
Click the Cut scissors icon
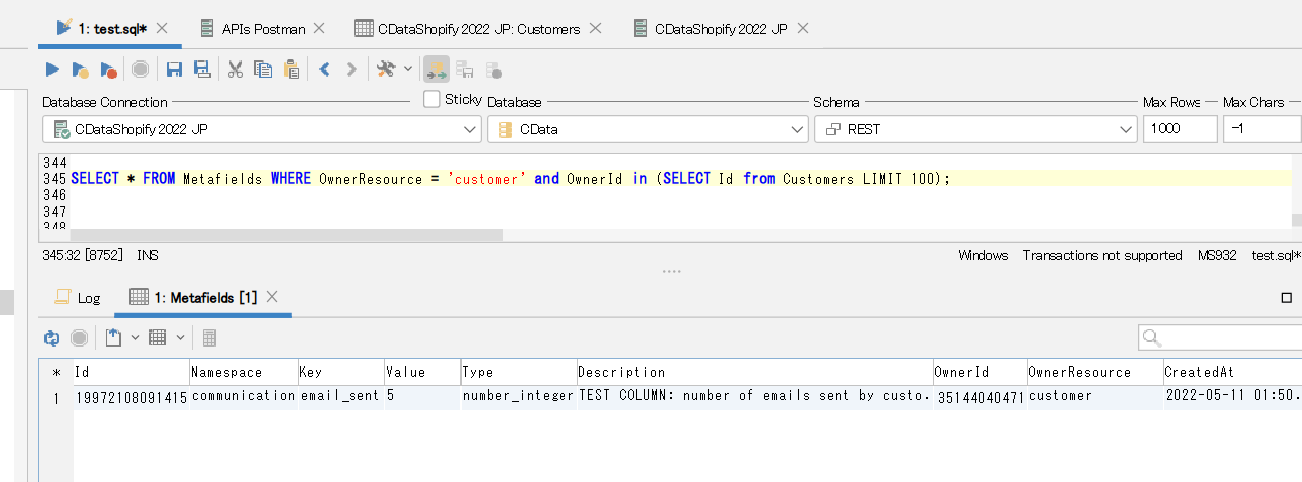point(235,69)
